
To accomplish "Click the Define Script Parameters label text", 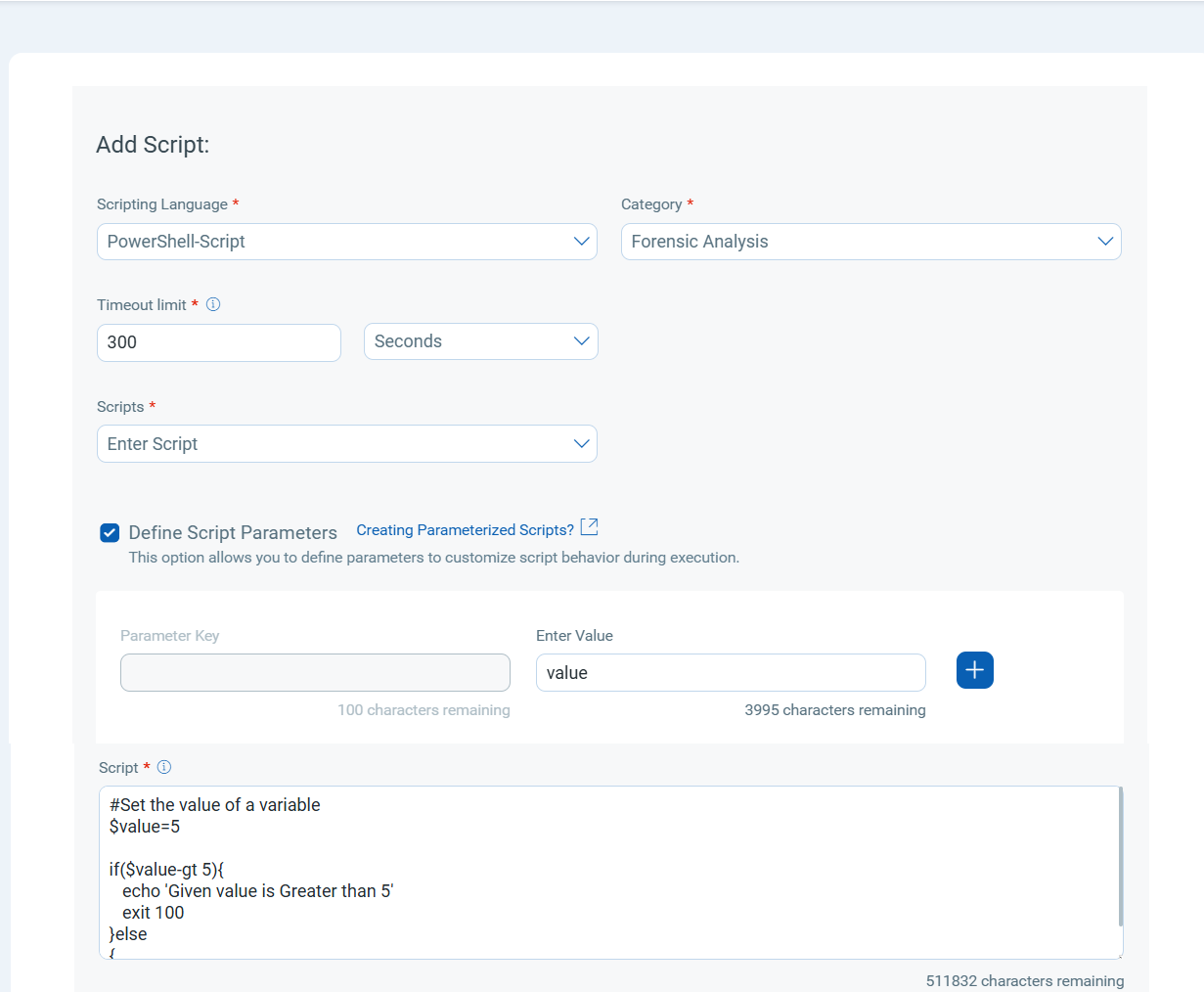I will pyautogui.click(x=233, y=533).
